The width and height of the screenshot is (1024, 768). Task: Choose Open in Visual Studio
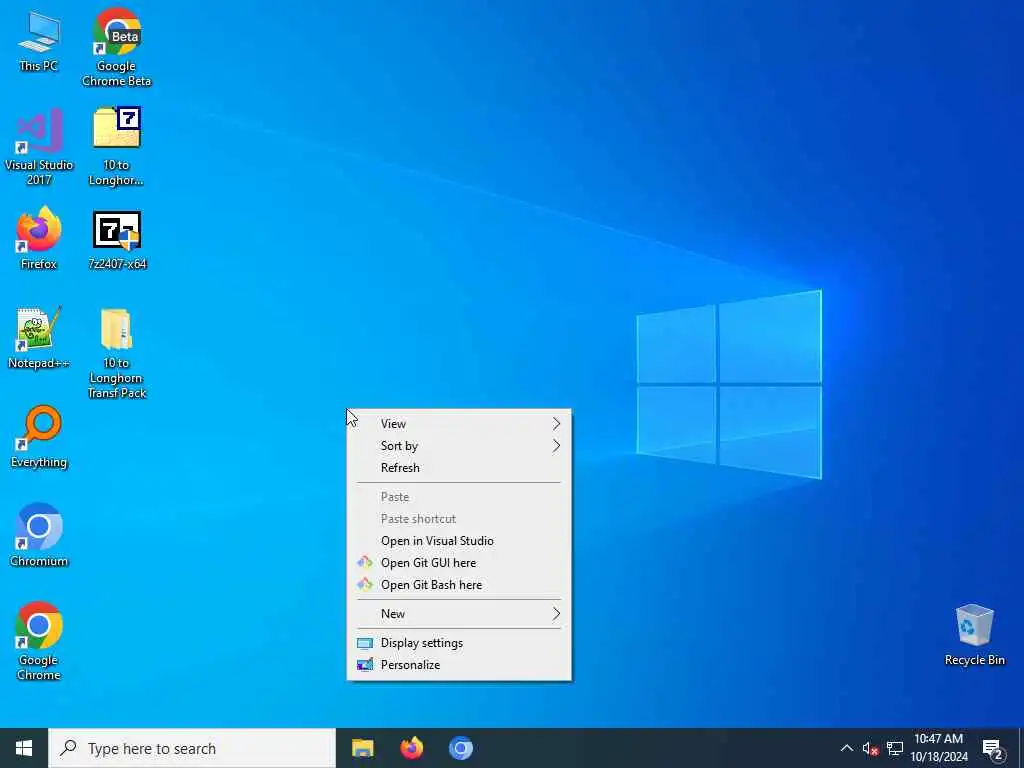pyautogui.click(x=459, y=541)
